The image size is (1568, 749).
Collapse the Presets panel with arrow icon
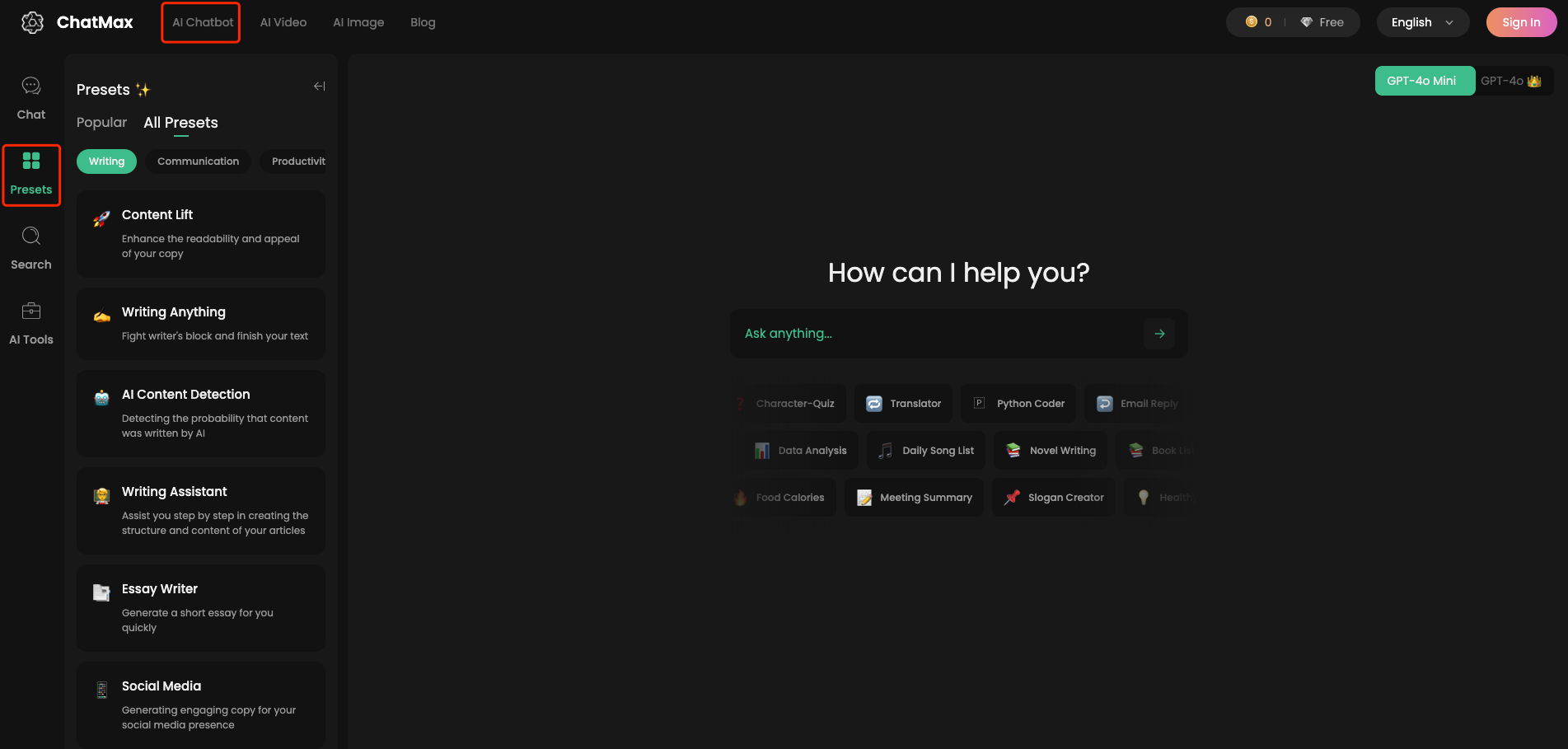pyautogui.click(x=320, y=87)
